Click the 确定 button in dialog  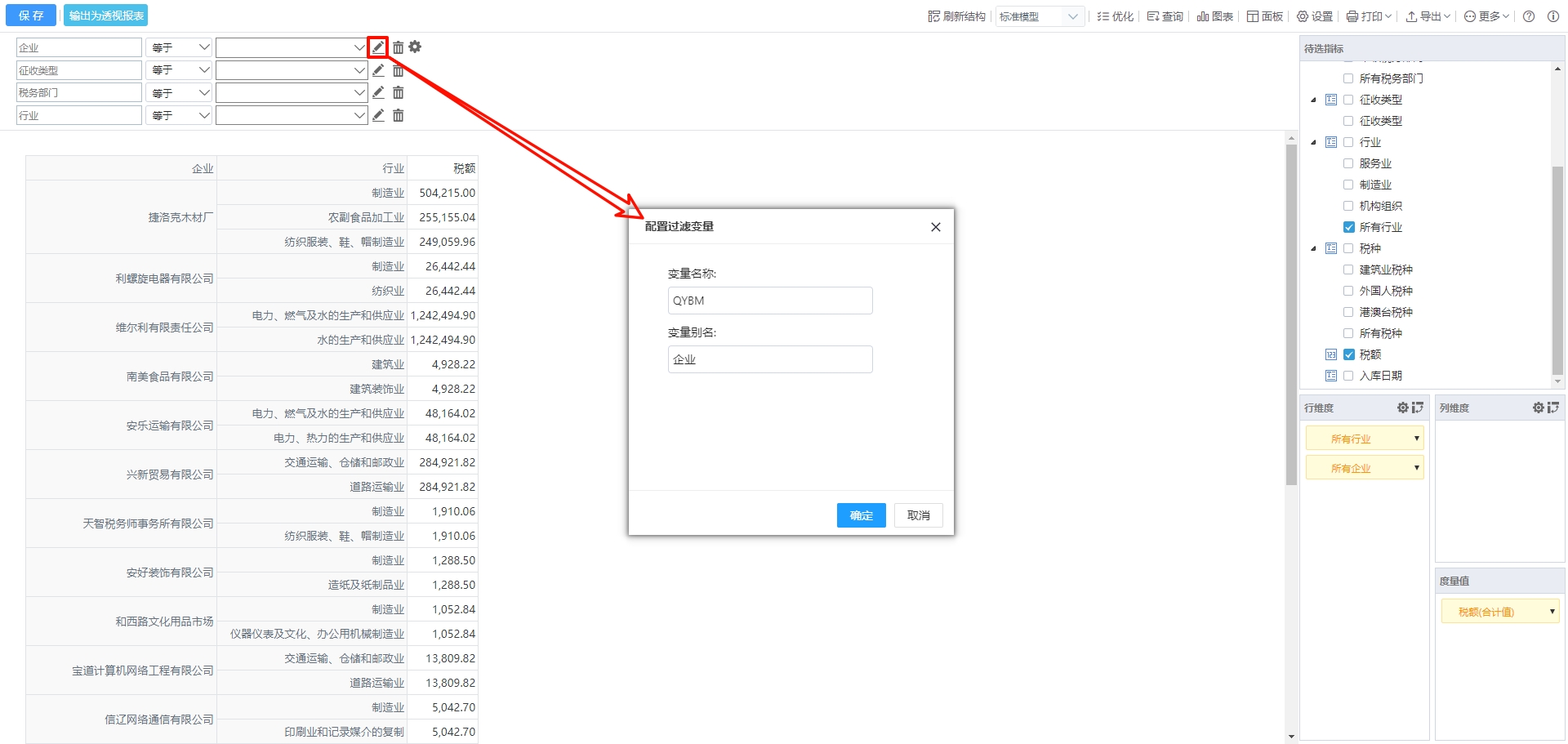861,515
